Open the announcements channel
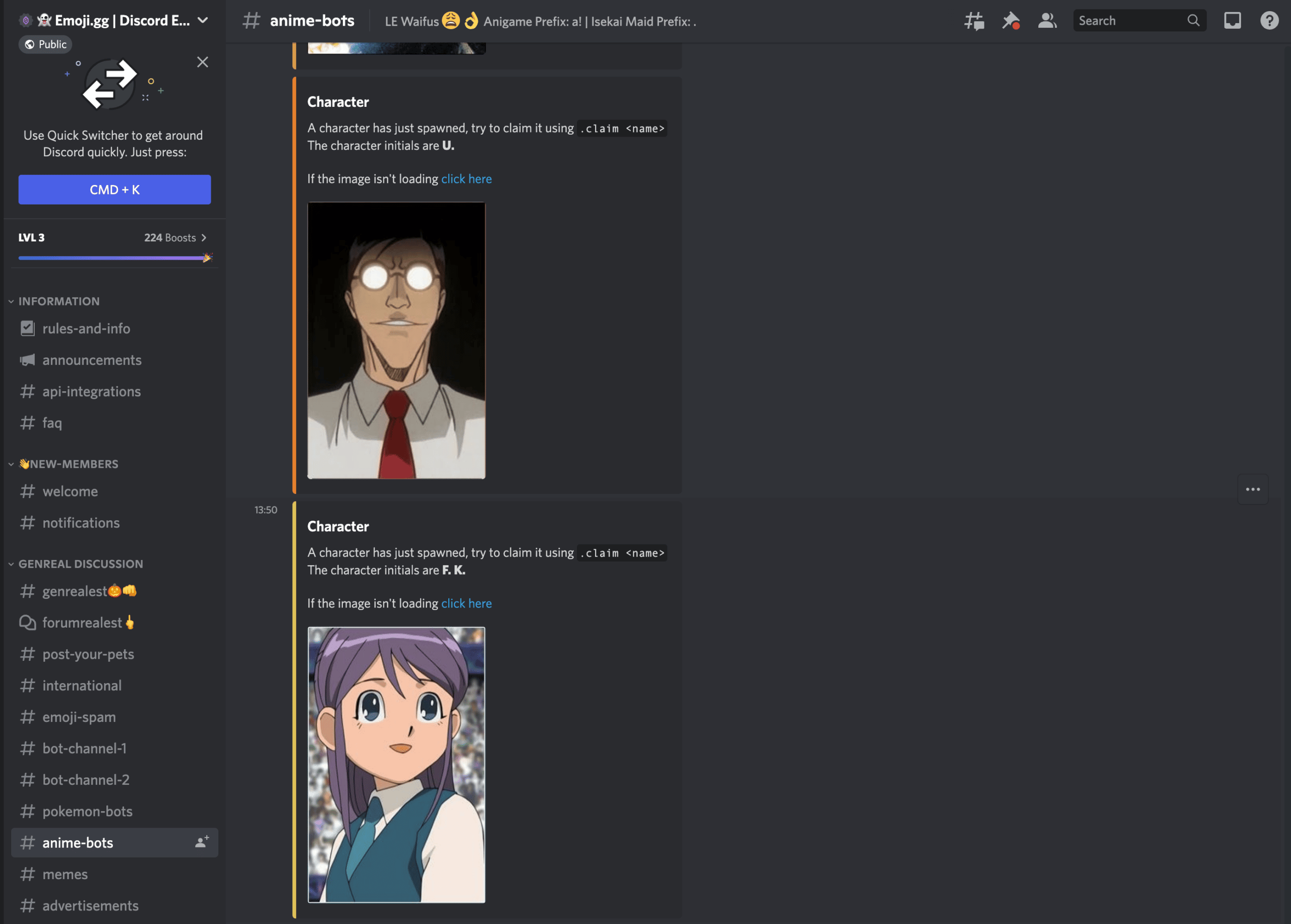The width and height of the screenshot is (1291, 924). [x=91, y=359]
